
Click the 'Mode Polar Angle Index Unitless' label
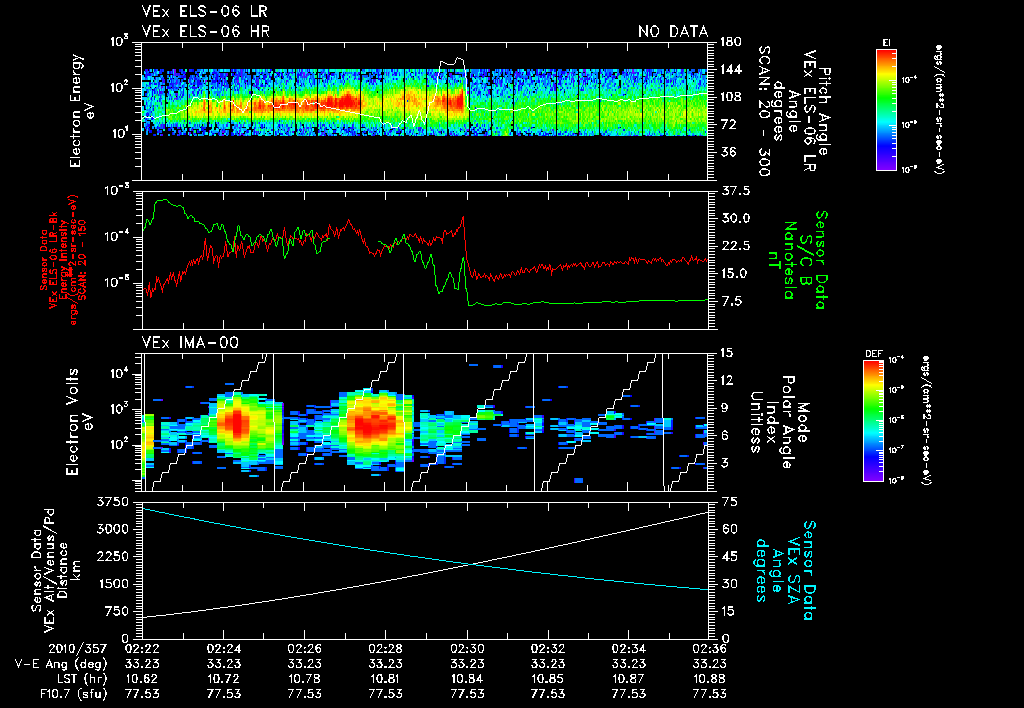(779, 422)
